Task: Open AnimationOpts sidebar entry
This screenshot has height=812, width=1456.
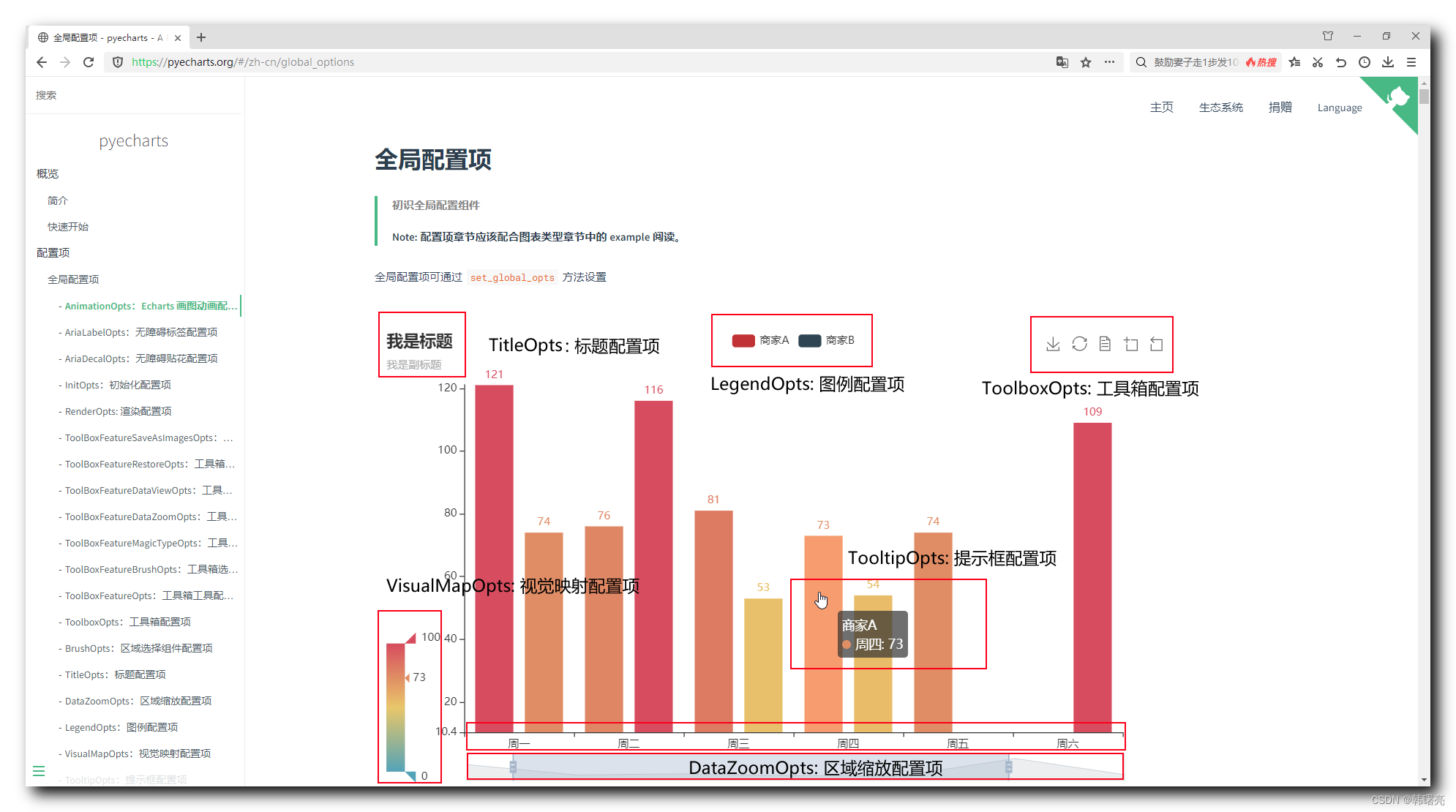Action: click(x=148, y=306)
